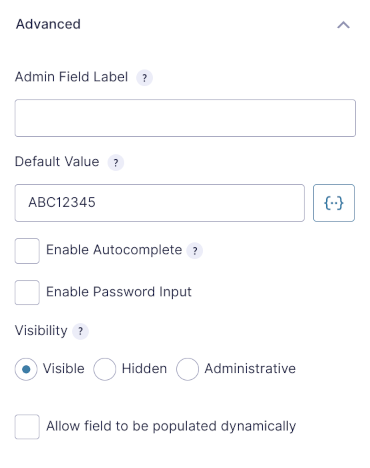Click the Enable Autocomplete label text

pyautogui.click(x=114, y=250)
